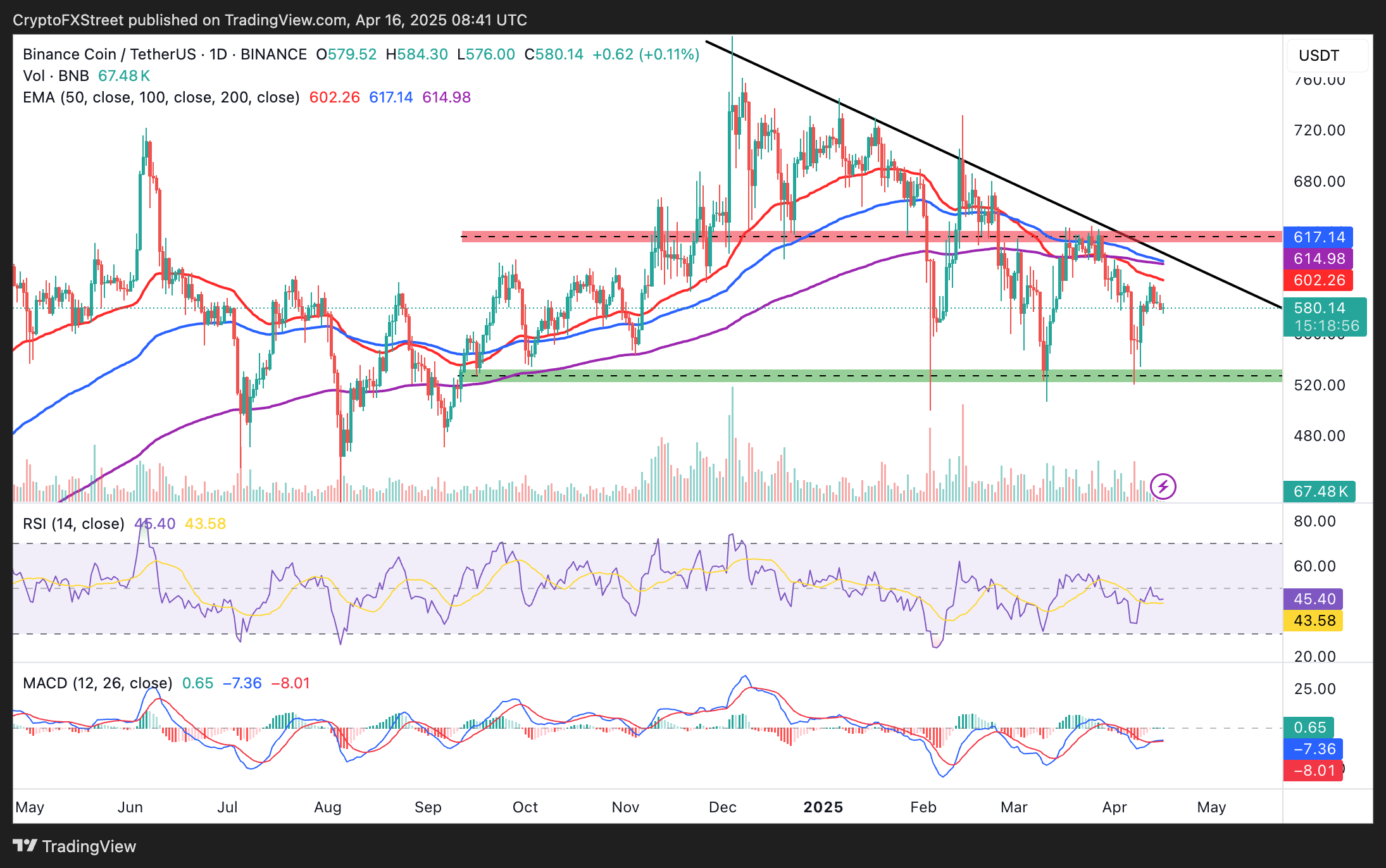
Task: Click the purple lightning bolt icon
Action: point(1163,486)
